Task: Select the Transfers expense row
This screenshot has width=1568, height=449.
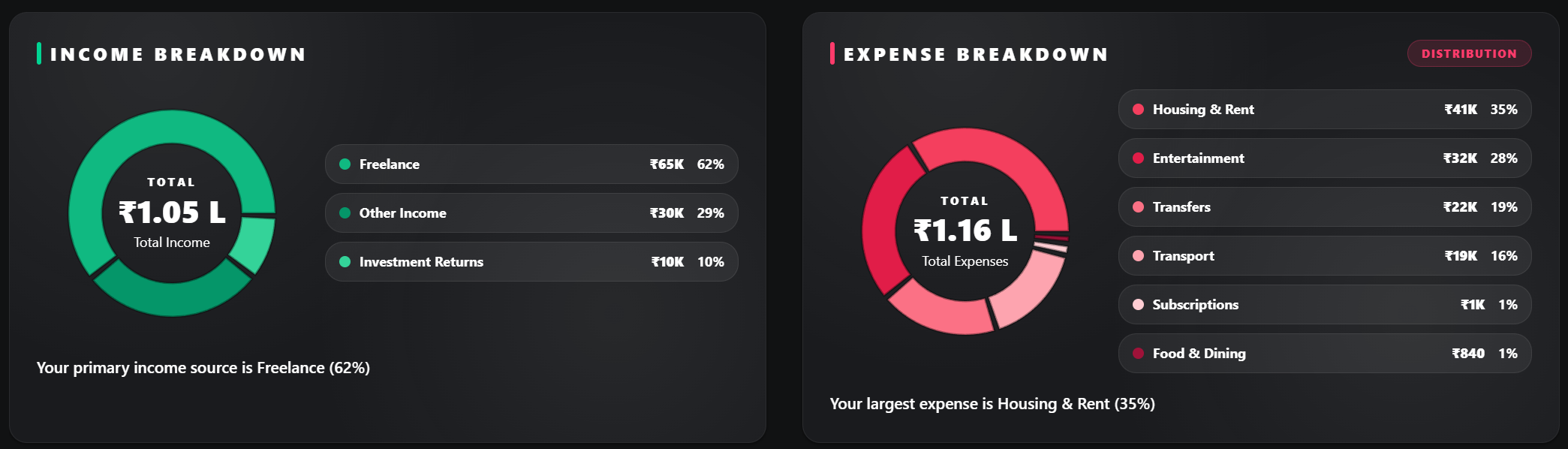Action: pyautogui.click(x=1325, y=207)
